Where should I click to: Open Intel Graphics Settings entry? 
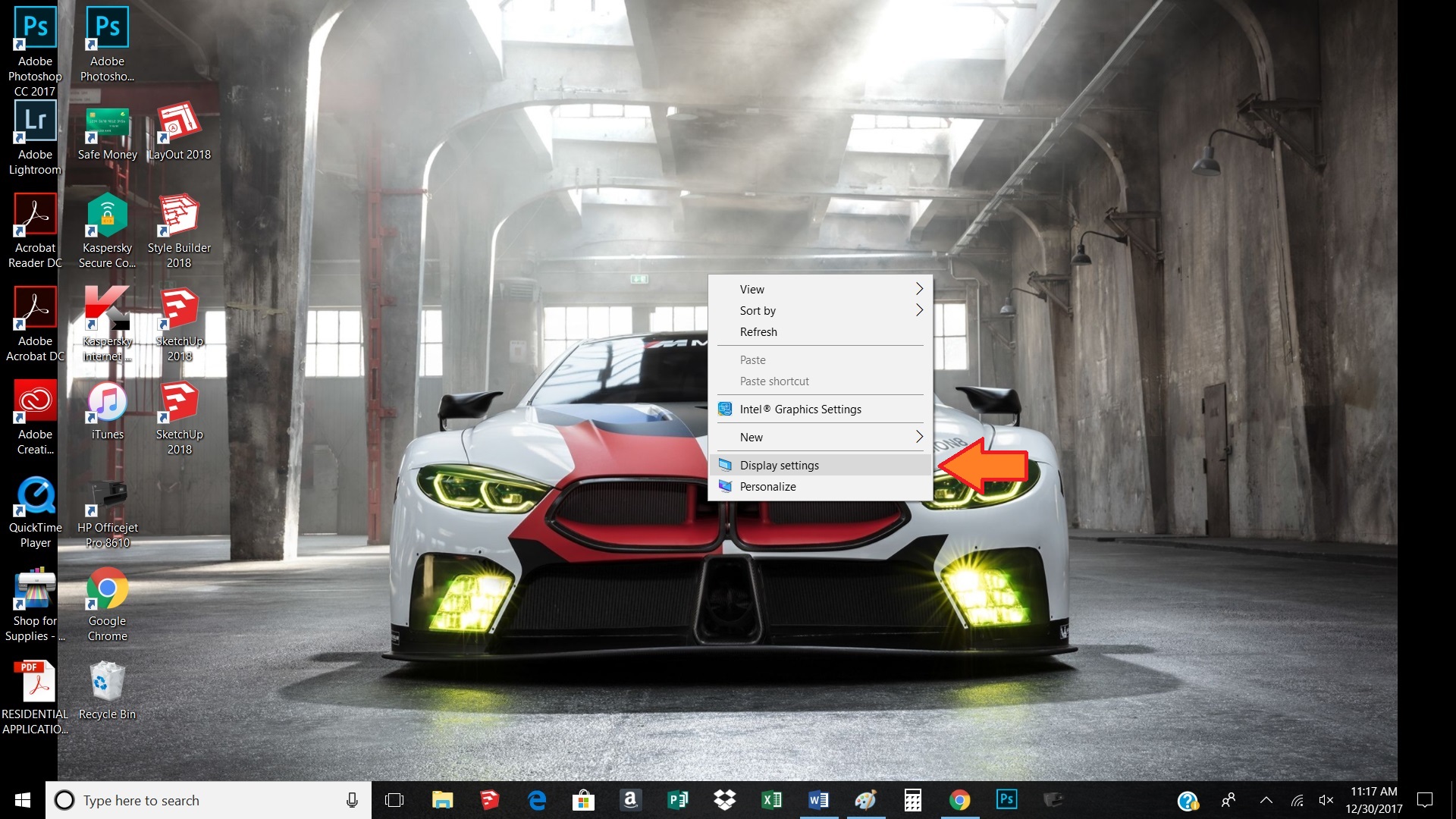coord(800,409)
